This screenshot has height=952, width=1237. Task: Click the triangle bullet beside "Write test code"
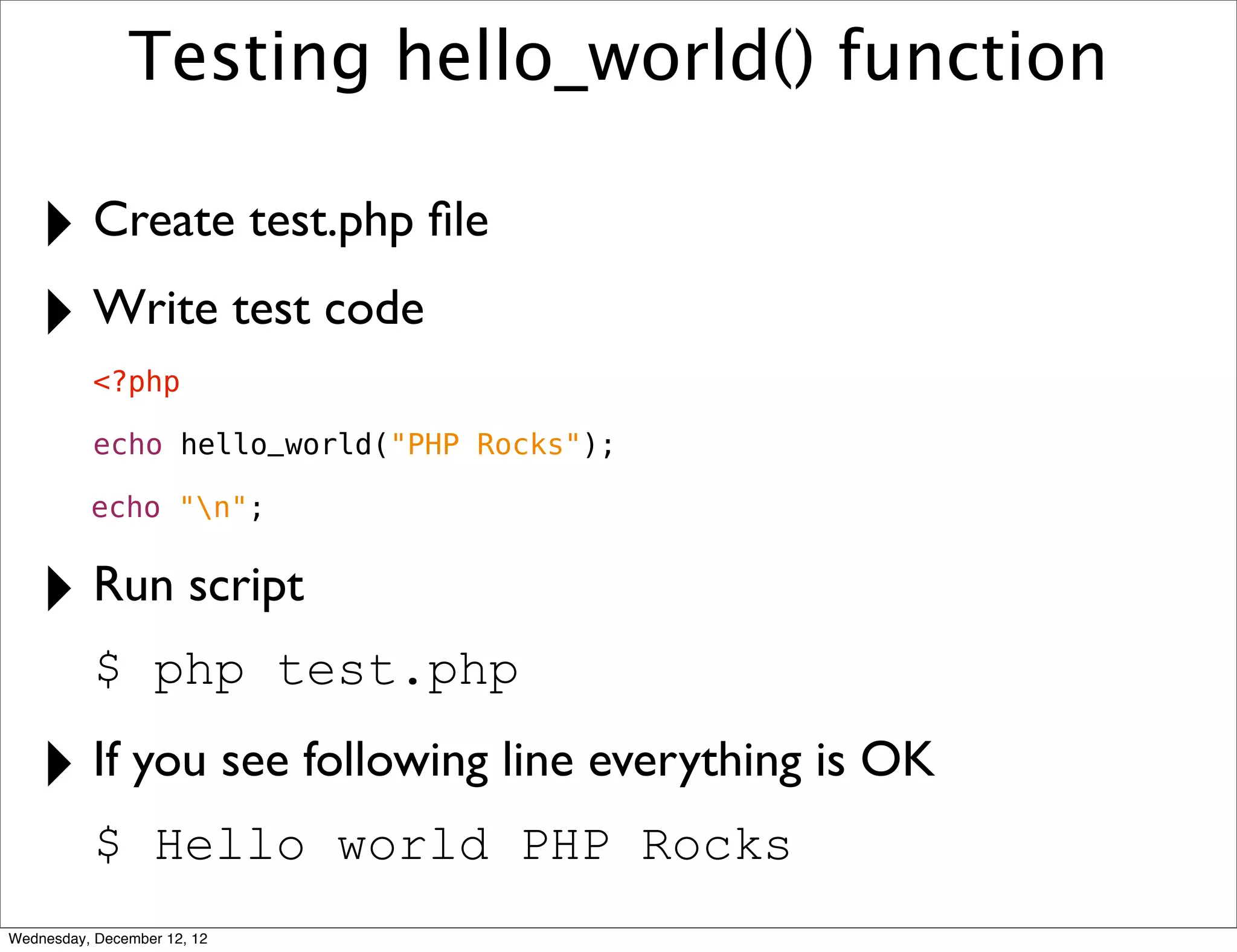59,312
